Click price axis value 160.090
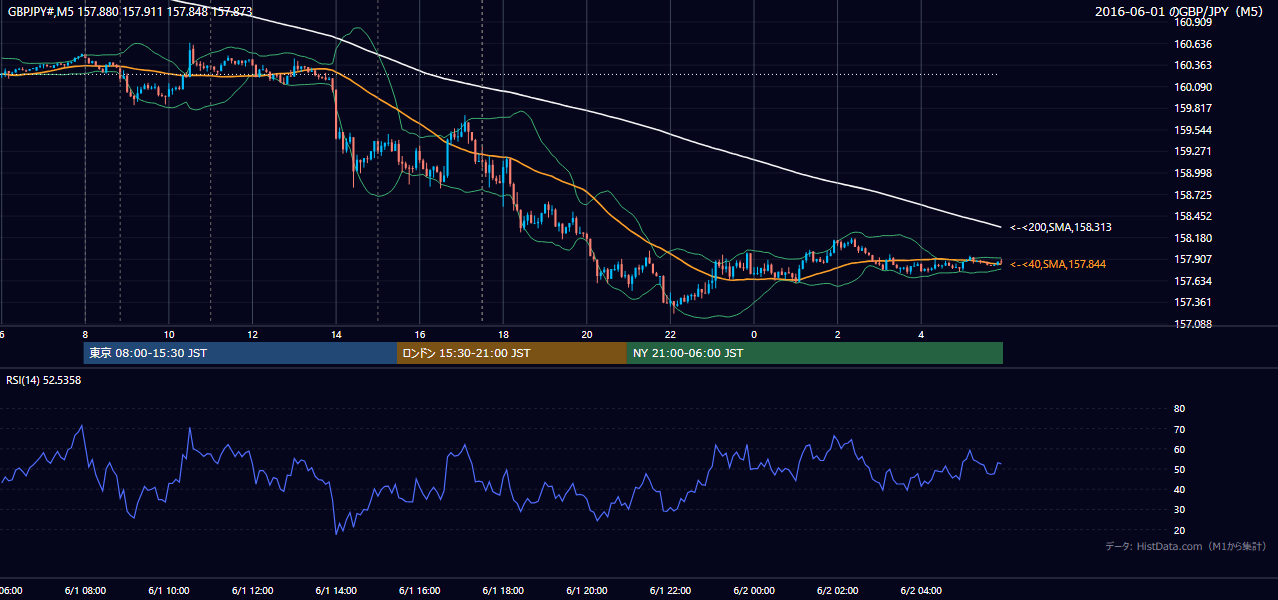Screen dimensions: 1278x600 (x=1194, y=87)
